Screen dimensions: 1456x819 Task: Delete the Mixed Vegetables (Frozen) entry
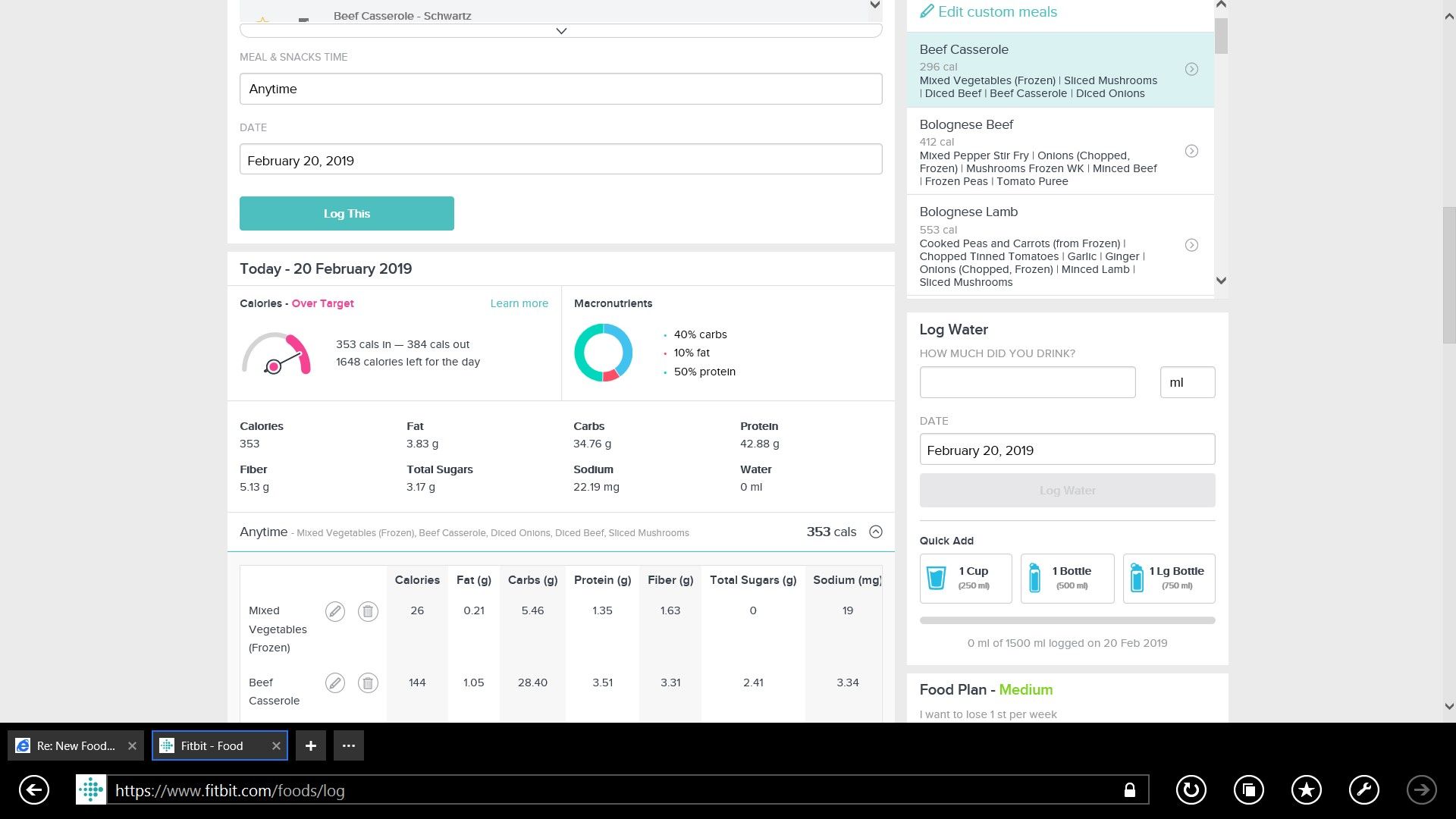(368, 611)
